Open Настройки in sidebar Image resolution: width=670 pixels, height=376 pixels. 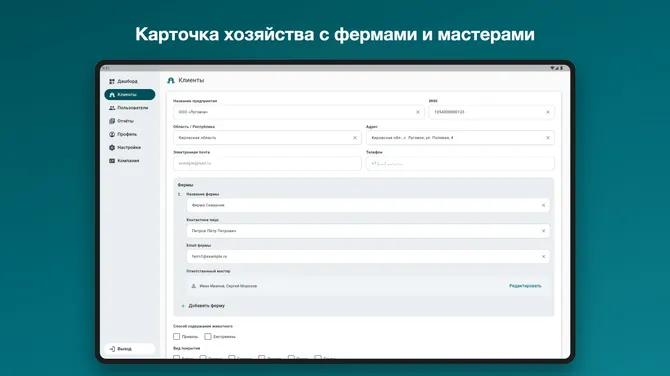(x=129, y=147)
